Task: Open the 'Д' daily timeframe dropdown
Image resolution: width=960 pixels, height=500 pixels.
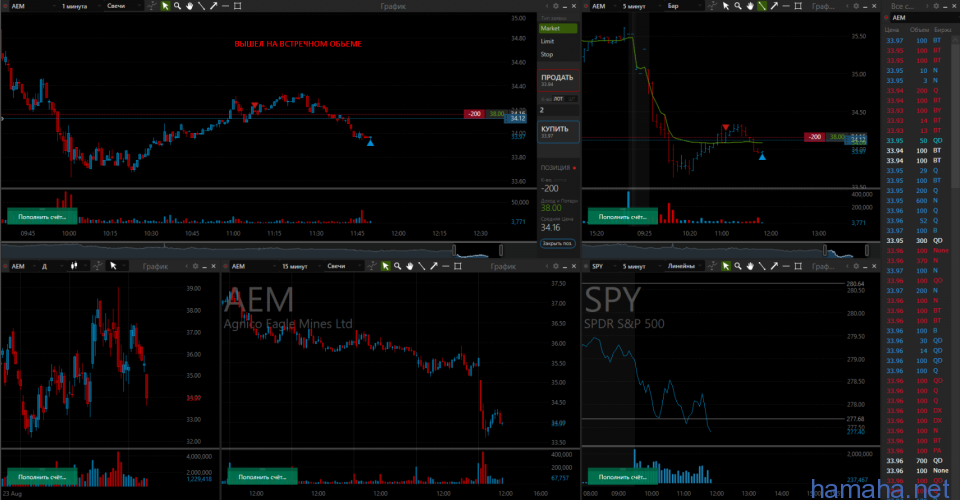Action: (x=51, y=266)
